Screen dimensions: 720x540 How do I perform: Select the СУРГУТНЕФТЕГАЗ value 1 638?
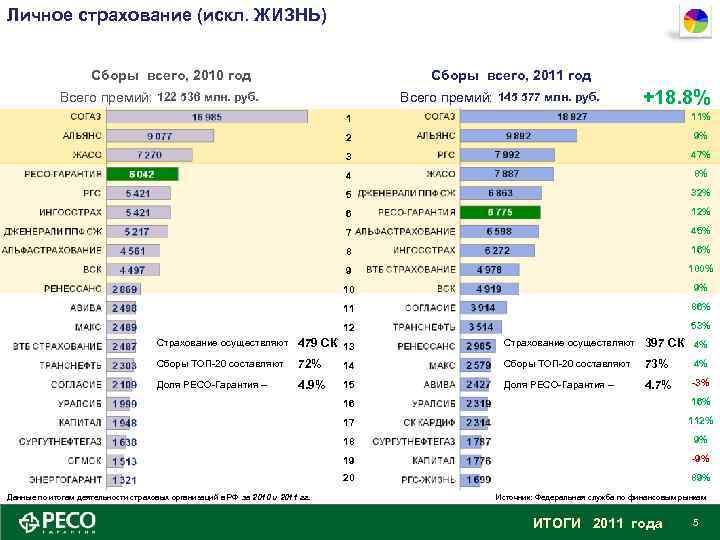[x=124, y=442]
